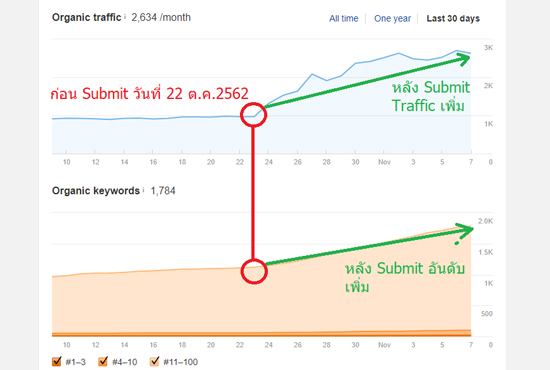Click the Organic traffic heading
This screenshot has width=550, height=370.
(86, 17)
